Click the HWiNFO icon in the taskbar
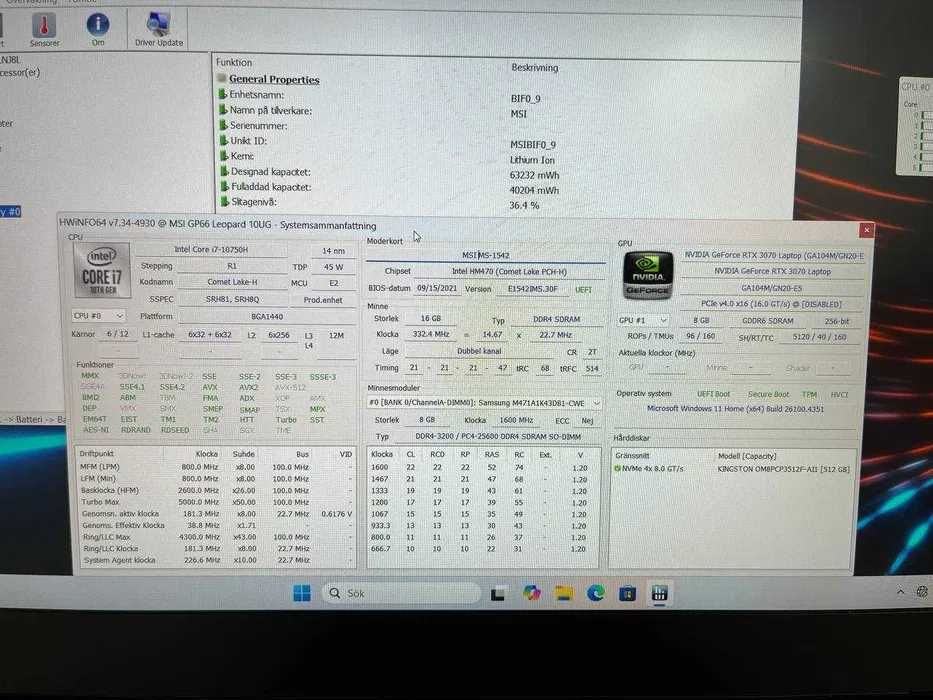This screenshot has width=933, height=700. [659, 593]
